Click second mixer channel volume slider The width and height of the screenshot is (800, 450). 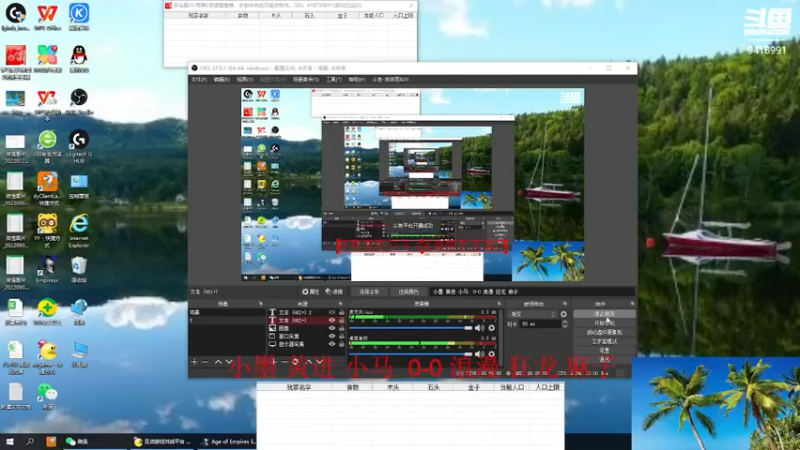pos(411,354)
